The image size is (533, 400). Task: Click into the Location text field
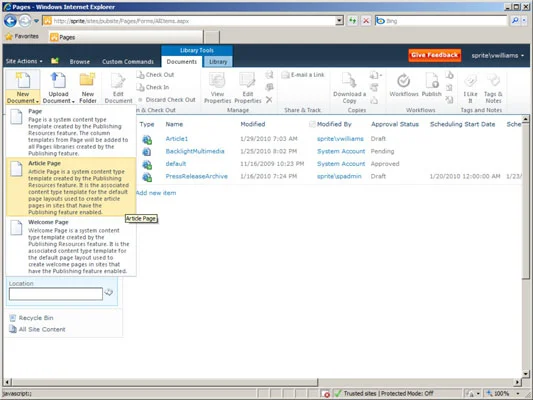coord(56,294)
